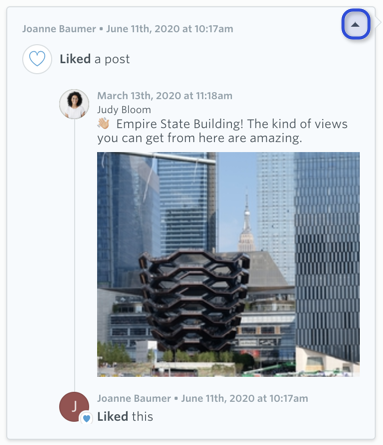Click the Liked this text
Viewport: 383px width, 445px height.
[125, 417]
